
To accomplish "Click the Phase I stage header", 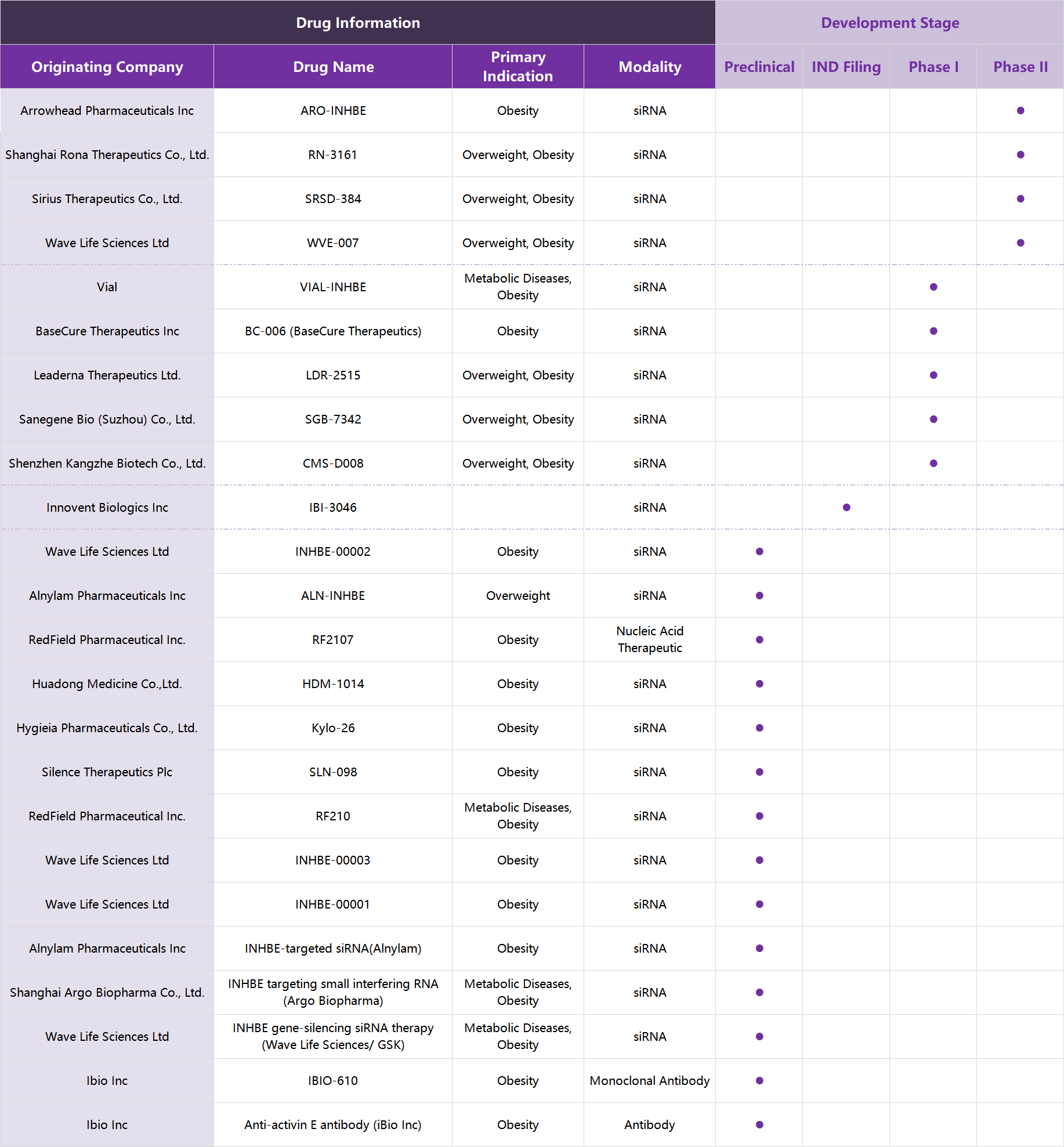I will point(933,67).
